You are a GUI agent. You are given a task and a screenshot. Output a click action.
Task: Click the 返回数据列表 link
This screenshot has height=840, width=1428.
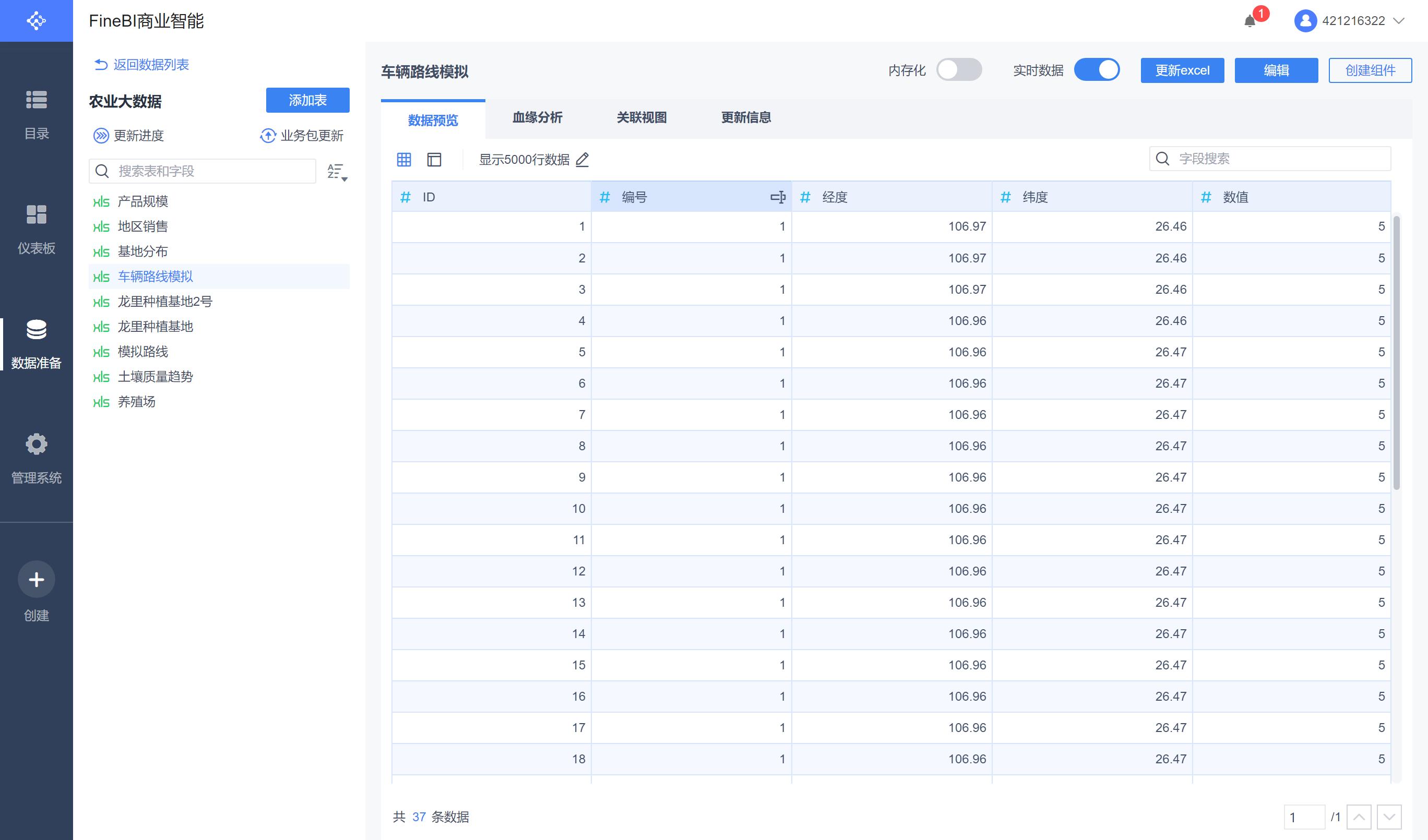click(x=141, y=65)
